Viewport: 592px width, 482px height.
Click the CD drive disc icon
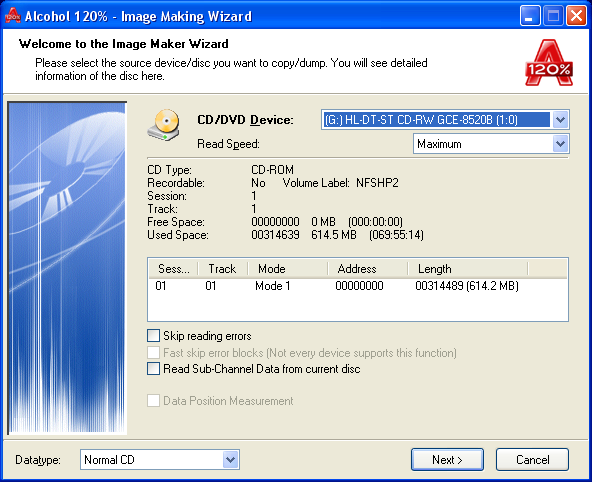(x=163, y=125)
